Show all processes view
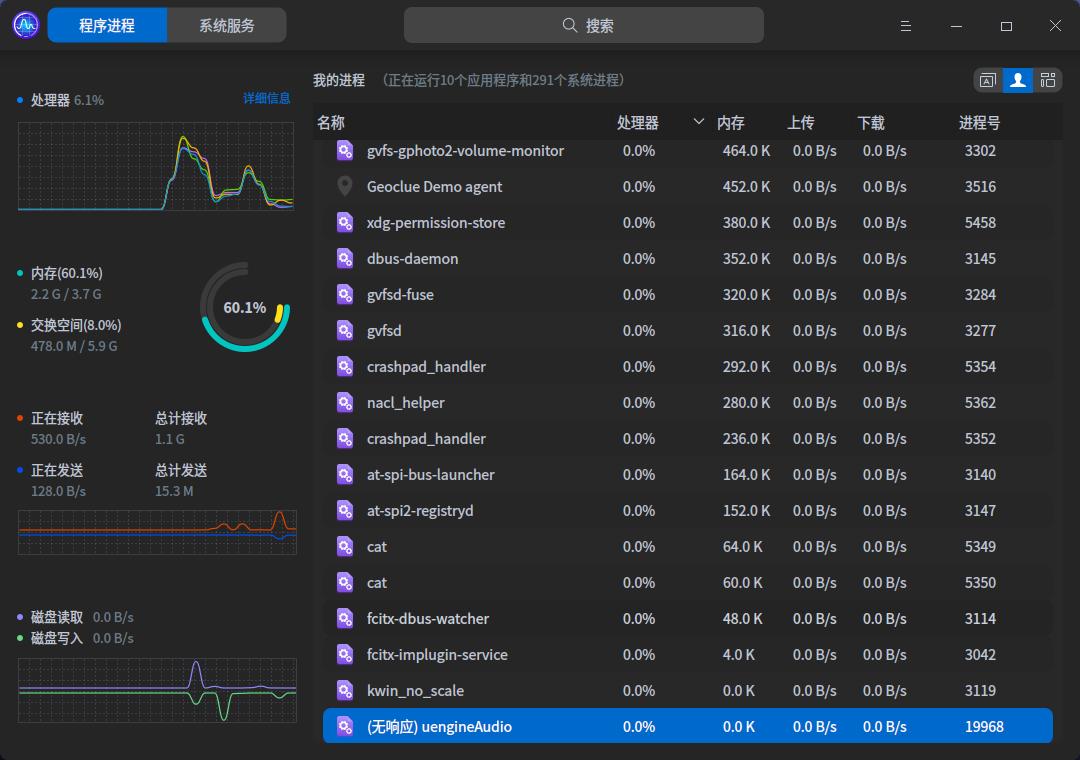Image resolution: width=1080 pixels, height=760 pixels. (1047, 81)
